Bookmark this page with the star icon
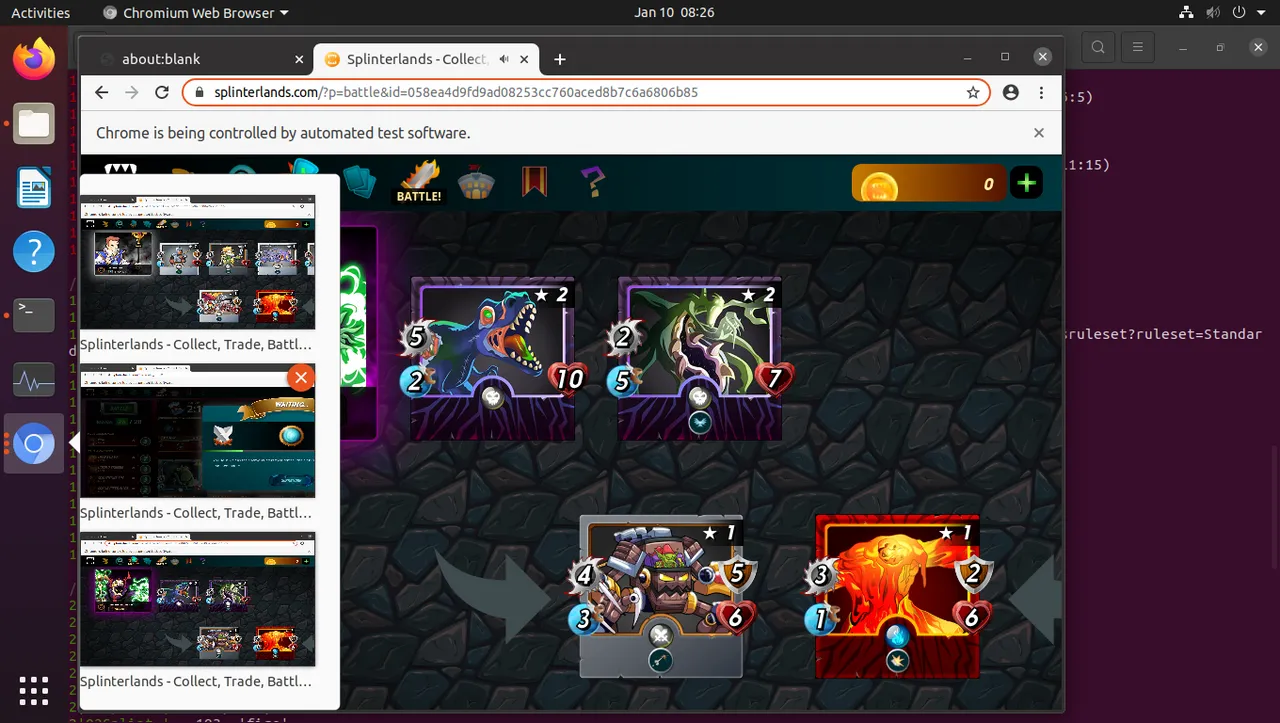 point(973,92)
